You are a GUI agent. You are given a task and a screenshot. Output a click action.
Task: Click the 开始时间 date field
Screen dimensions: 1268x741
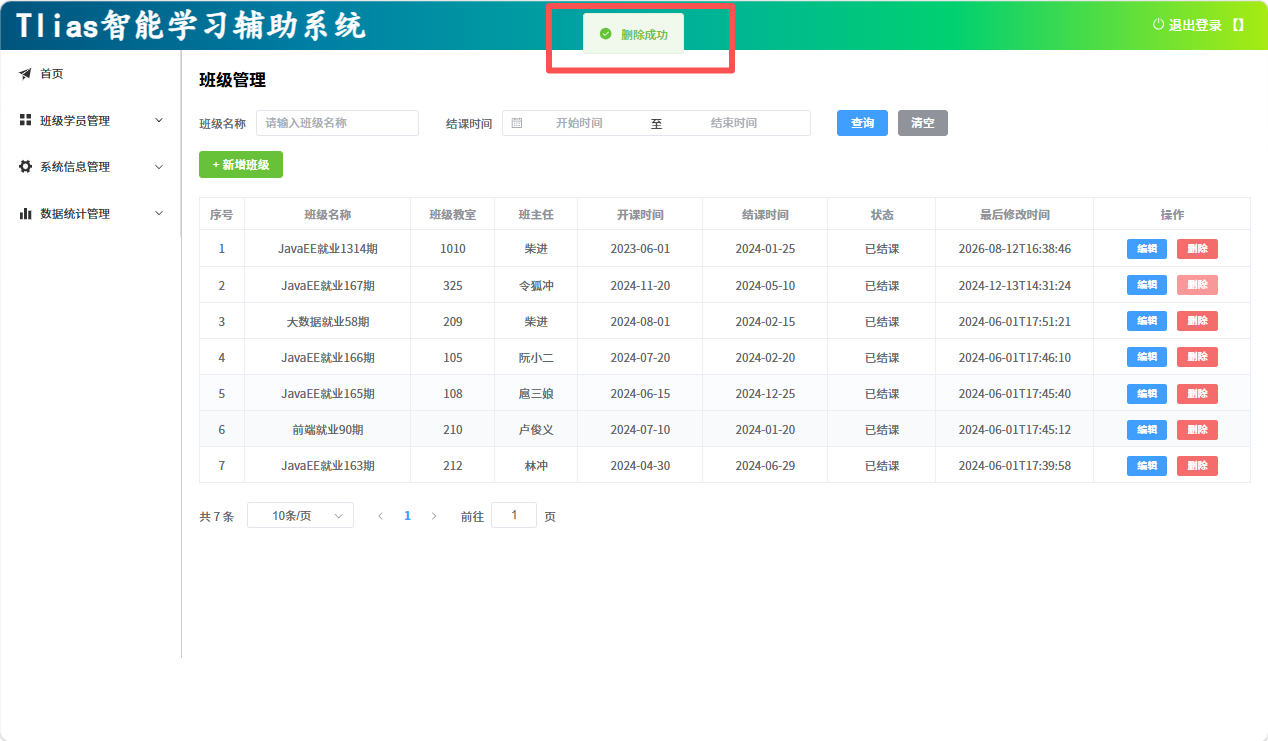coord(579,123)
